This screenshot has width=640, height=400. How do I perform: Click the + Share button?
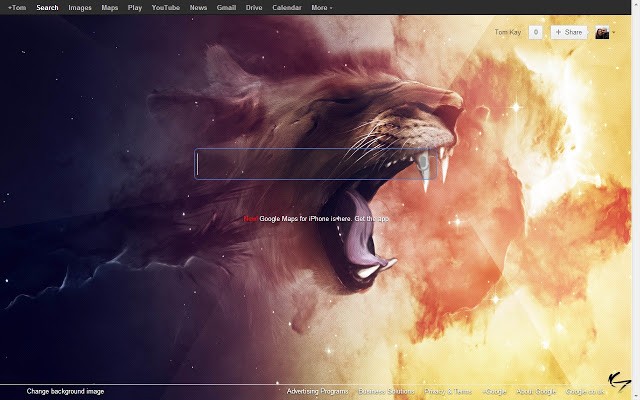569,32
